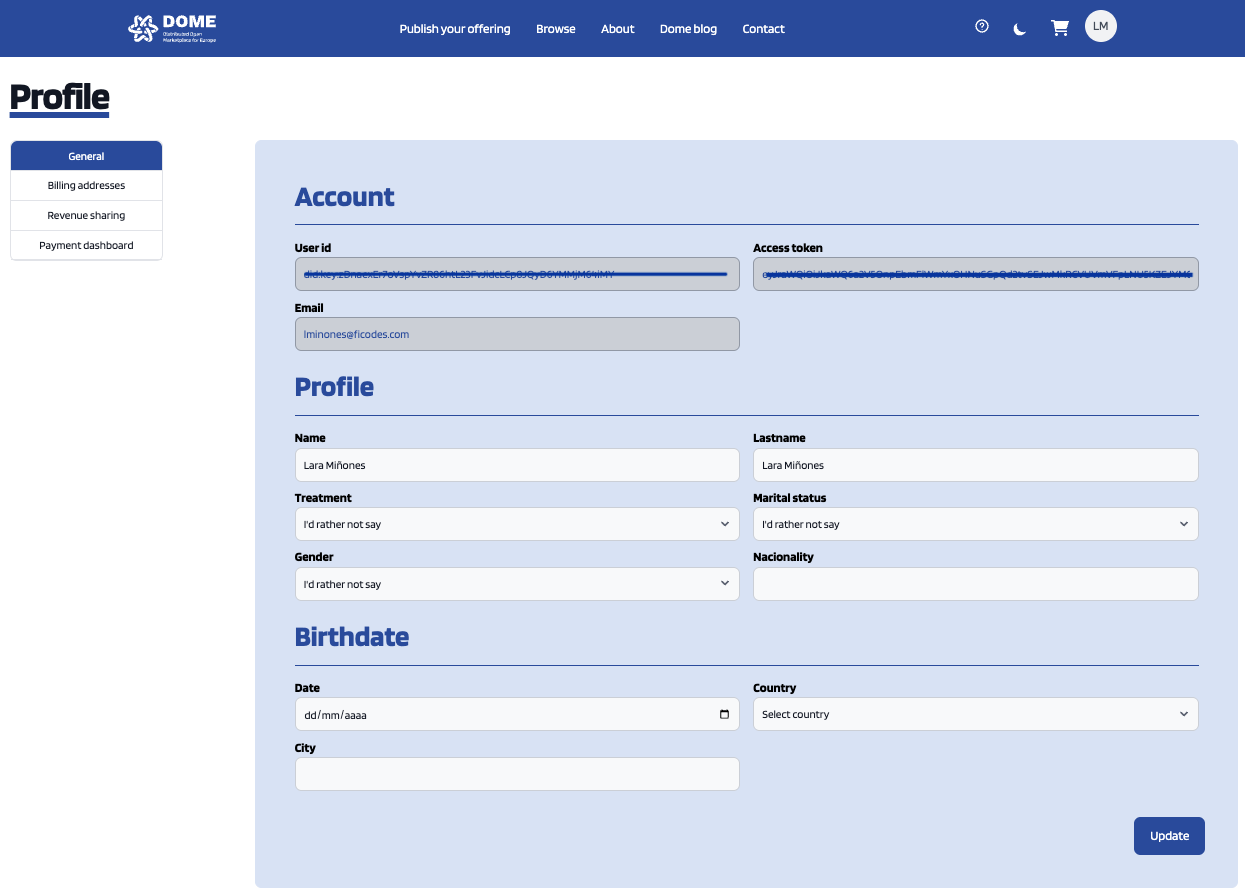Image resolution: width=1245 pixels, height=893 pixels.
Task: Open the help question mark icon
Action: coord(982,27)
